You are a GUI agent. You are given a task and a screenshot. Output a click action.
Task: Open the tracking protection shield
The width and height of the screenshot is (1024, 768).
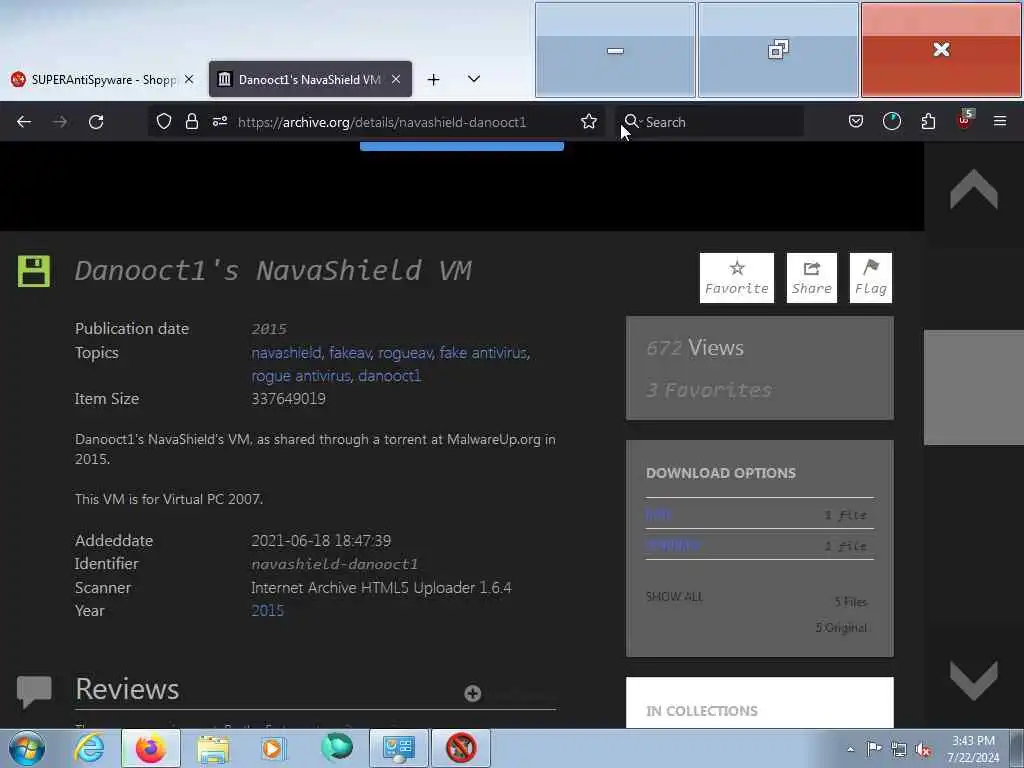[164, 121]
